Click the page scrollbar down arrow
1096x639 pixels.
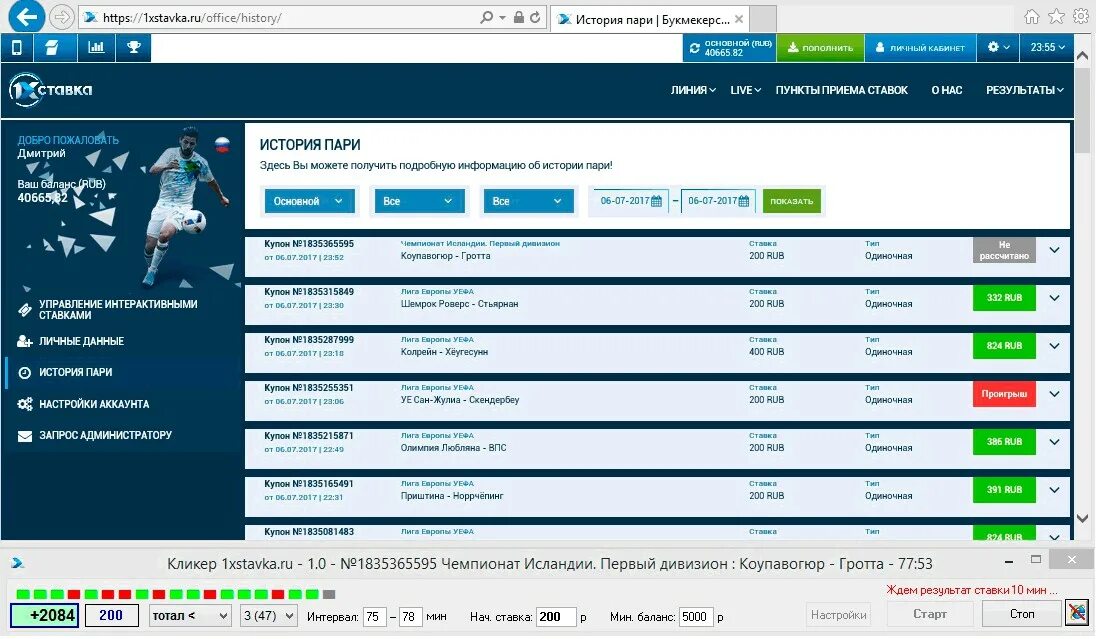coord(1083,518)
